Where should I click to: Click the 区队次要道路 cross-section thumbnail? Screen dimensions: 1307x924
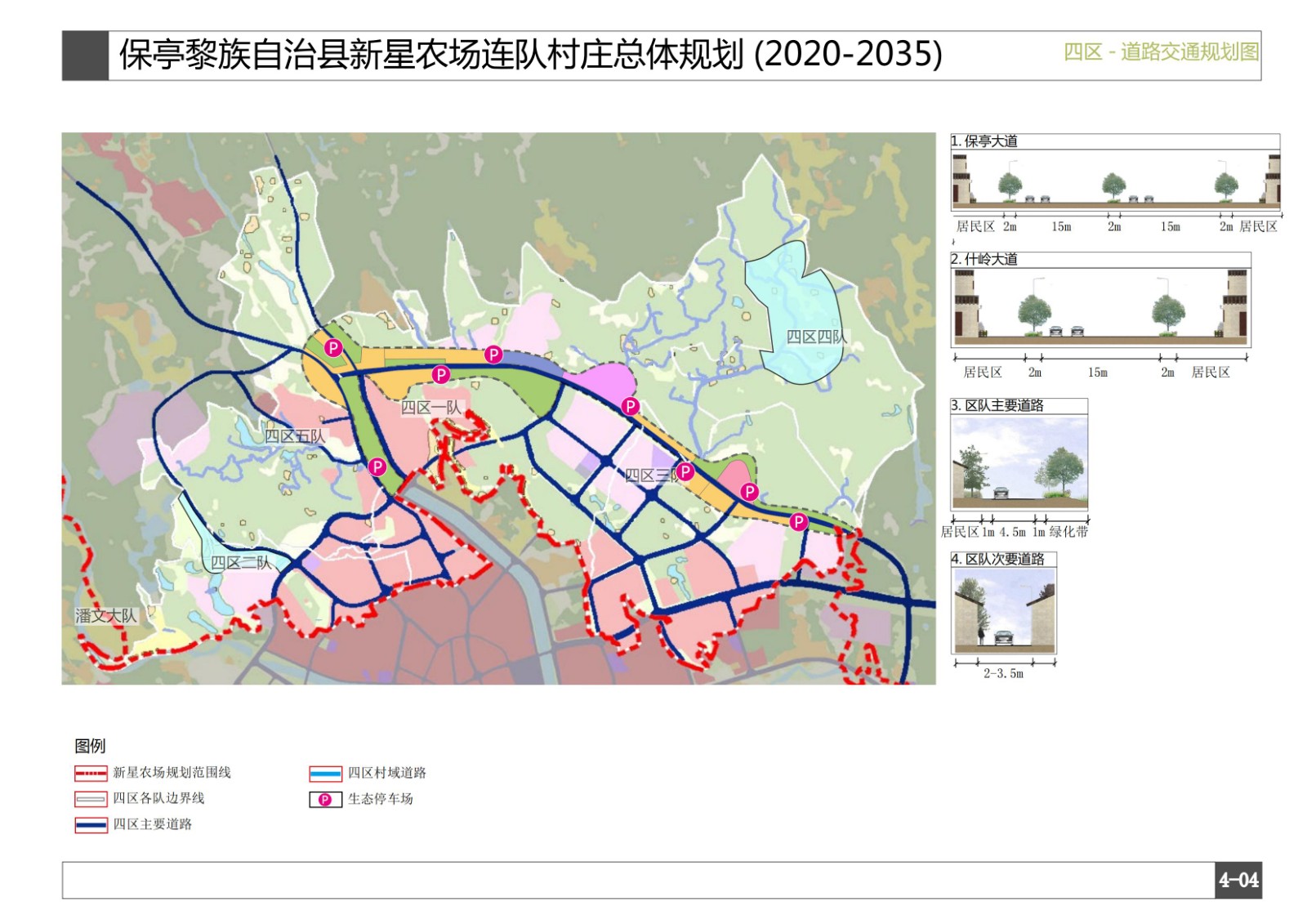tap(1004, 610)
